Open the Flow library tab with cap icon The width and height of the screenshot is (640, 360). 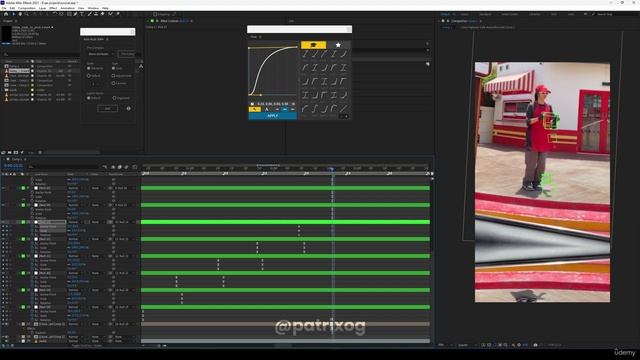tap(313, 45)
